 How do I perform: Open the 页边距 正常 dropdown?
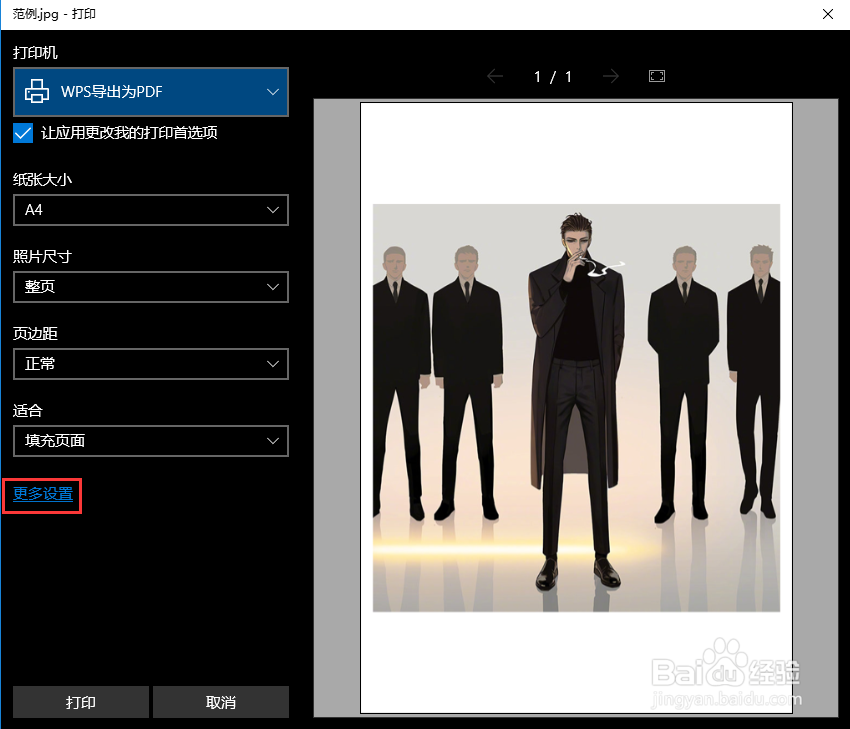(151, 364)
